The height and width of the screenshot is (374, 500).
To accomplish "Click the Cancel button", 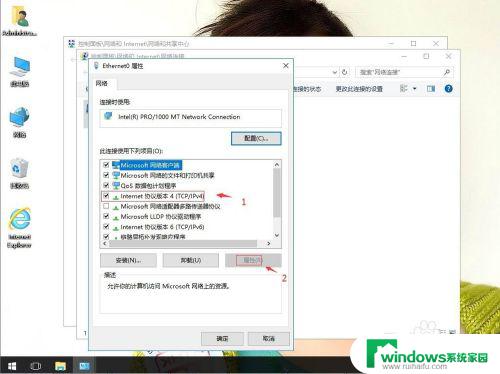I will coord(268,339).
